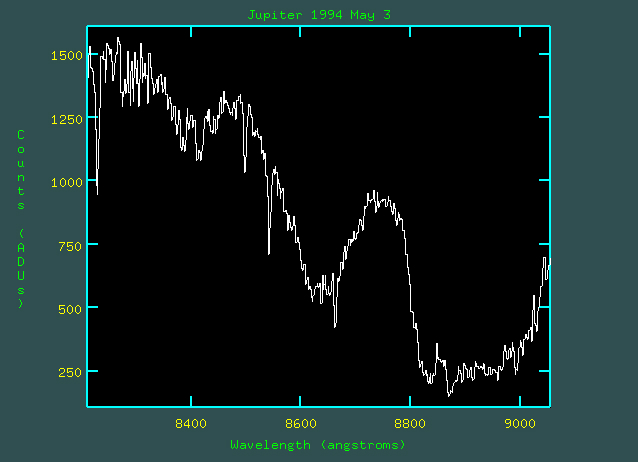Click the 8400 x-axis tick label

tap(191, 424)
